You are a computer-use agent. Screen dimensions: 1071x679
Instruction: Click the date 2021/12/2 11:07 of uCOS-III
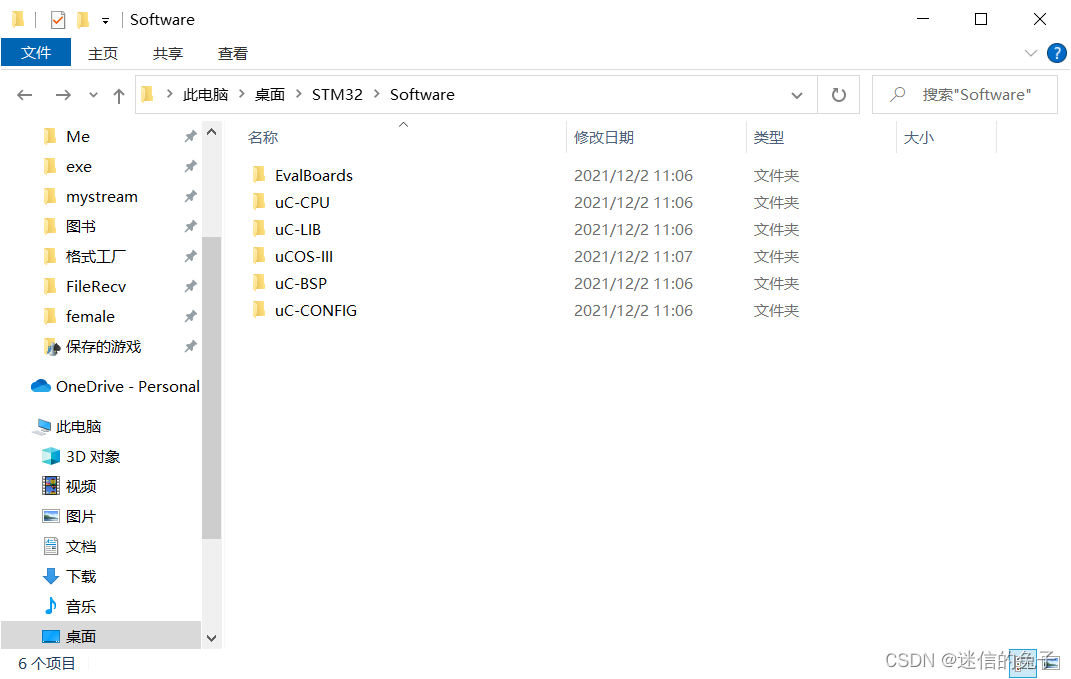pos(633,257)
